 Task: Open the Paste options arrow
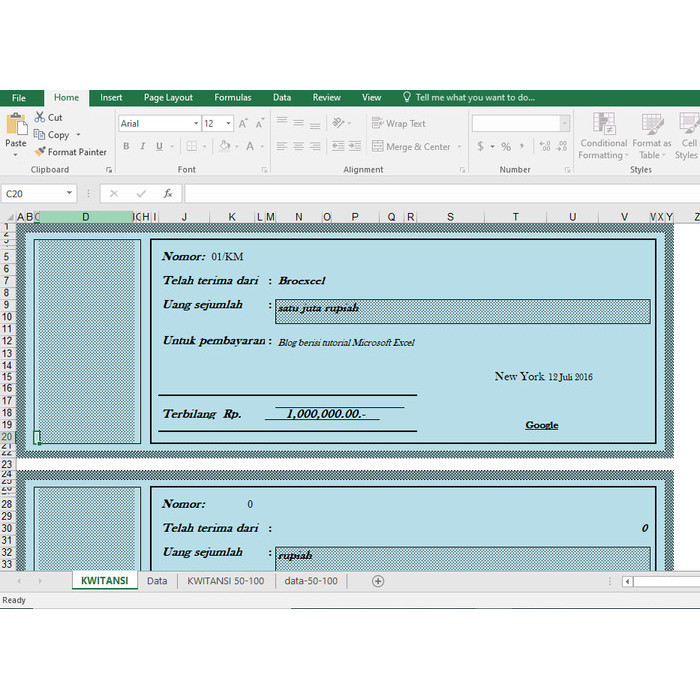16,155
